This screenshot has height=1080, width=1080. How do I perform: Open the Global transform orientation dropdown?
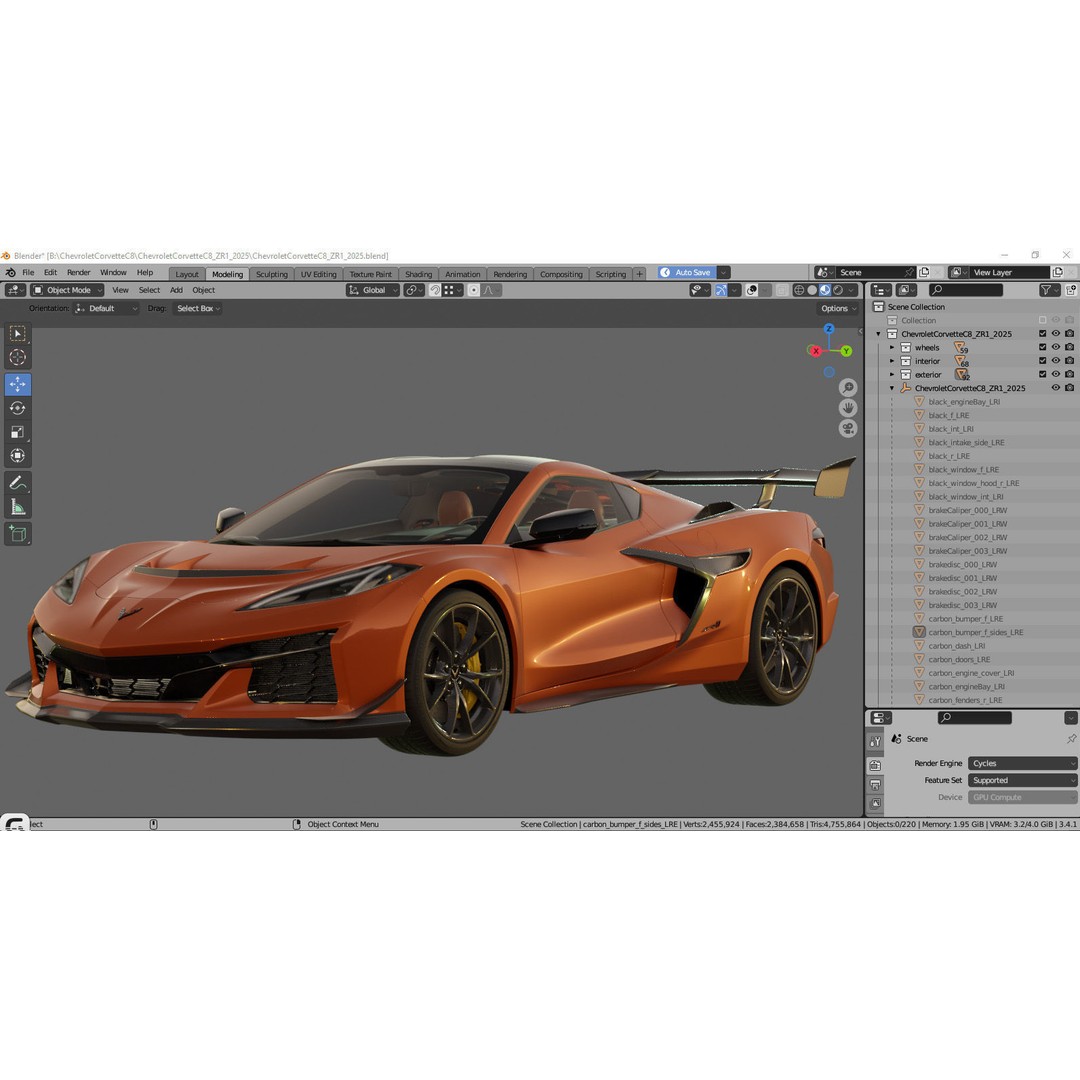[x=373, y=290]
